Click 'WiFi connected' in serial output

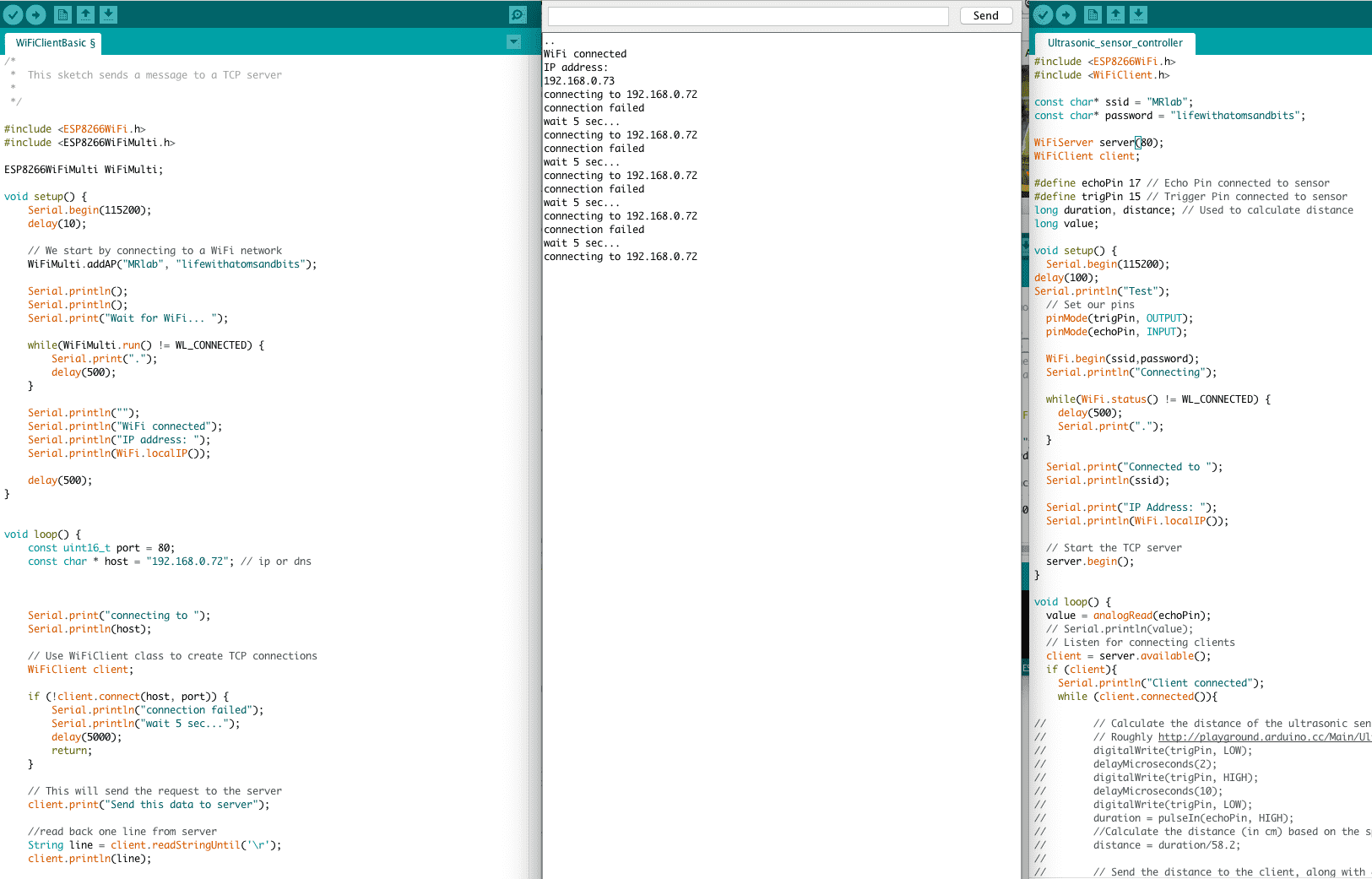(585, 54)
